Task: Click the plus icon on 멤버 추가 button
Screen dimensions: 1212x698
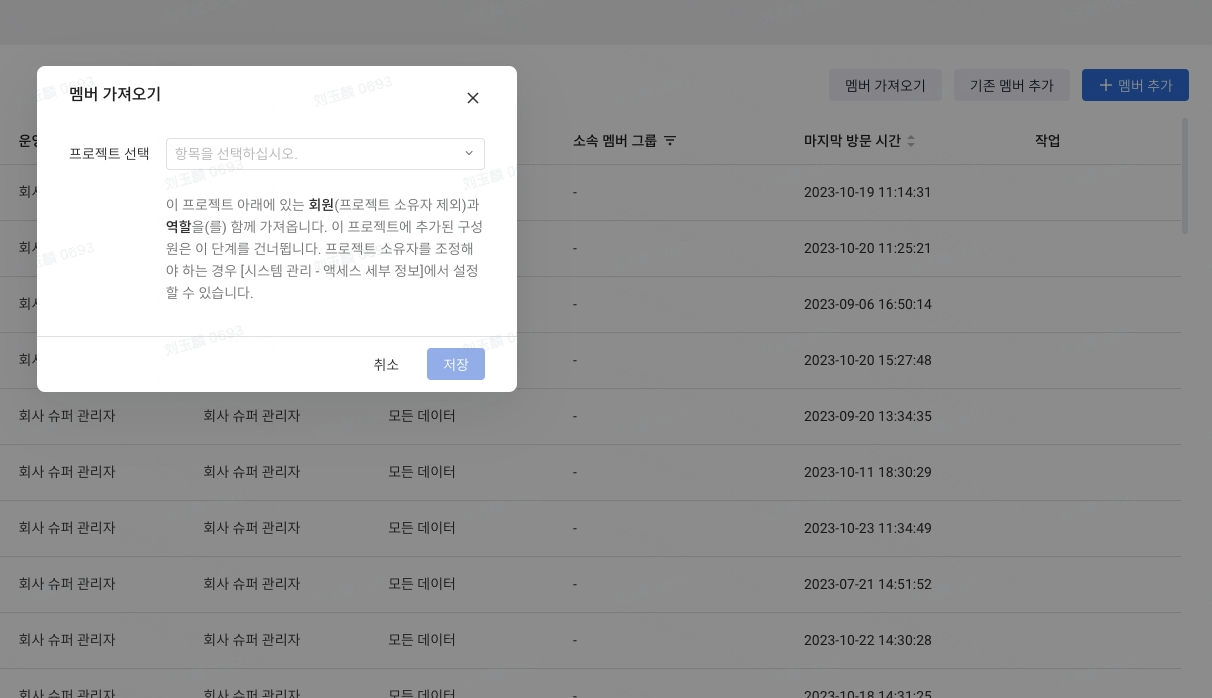Action: point(1106,85)
